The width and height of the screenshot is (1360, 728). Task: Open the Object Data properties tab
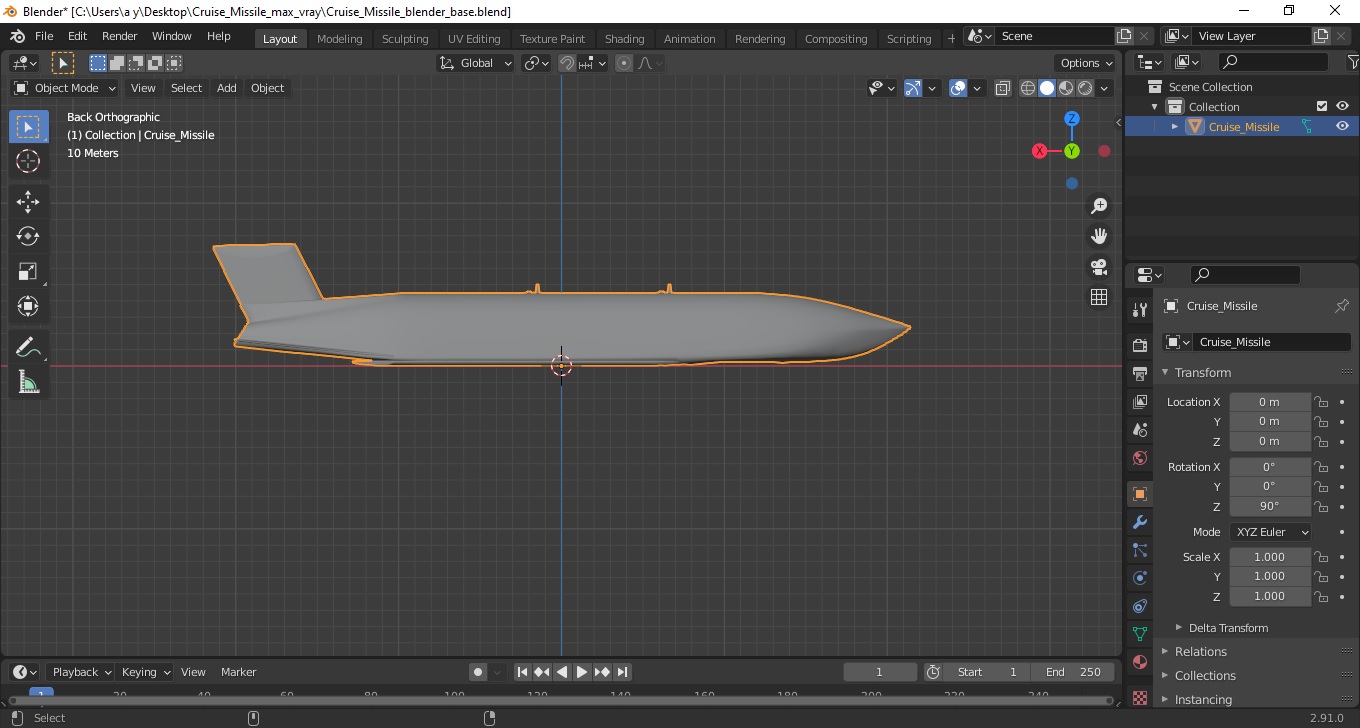coord(1139,634)
